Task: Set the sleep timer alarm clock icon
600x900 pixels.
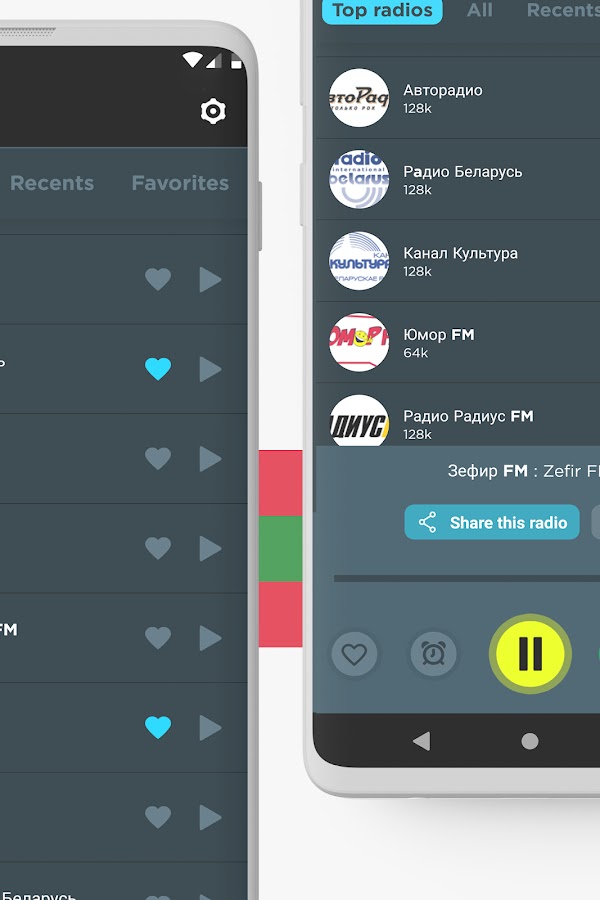Action: [433, 653]
